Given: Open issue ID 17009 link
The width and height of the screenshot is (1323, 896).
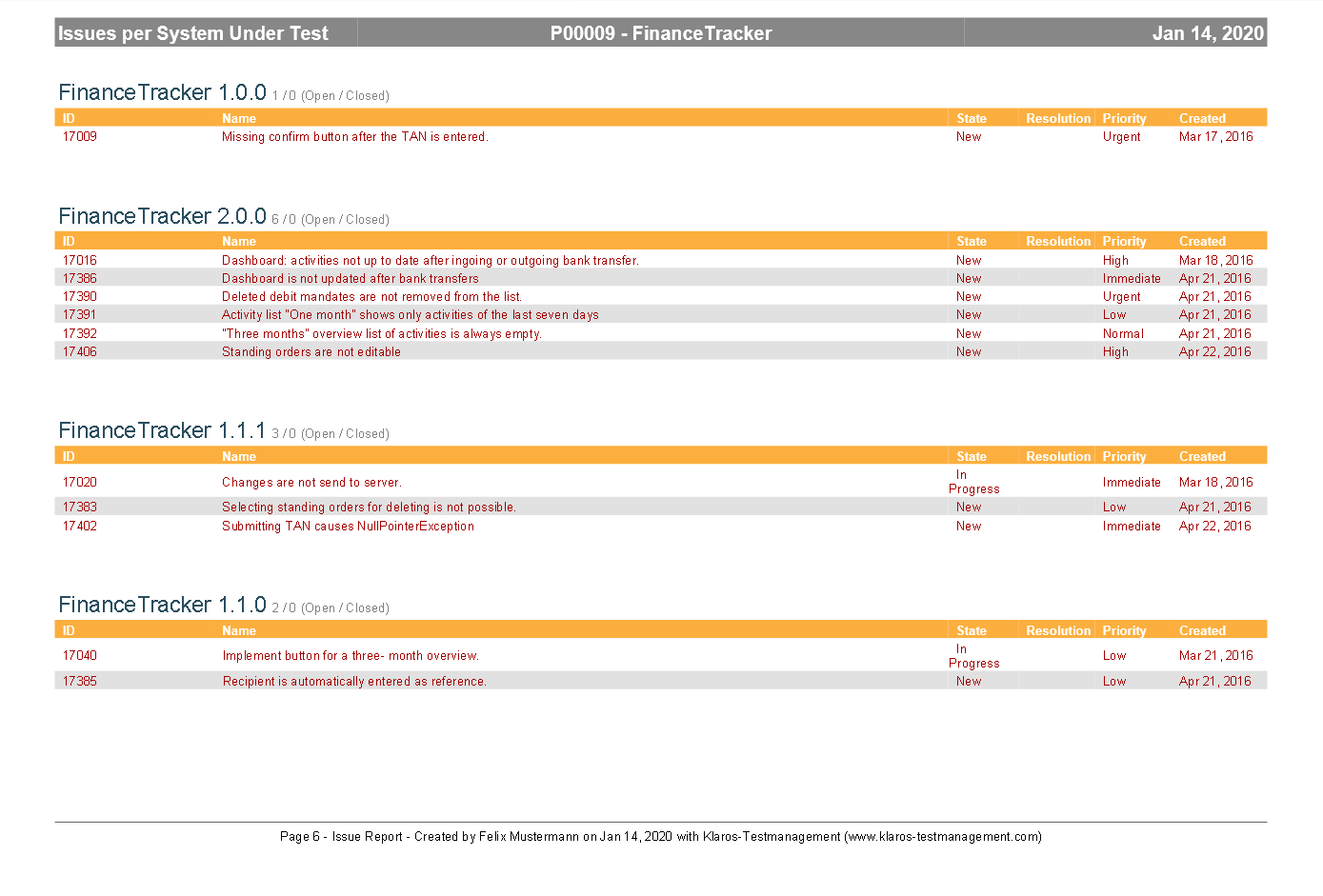Looking at the screenshot, I should coord(80,137).
